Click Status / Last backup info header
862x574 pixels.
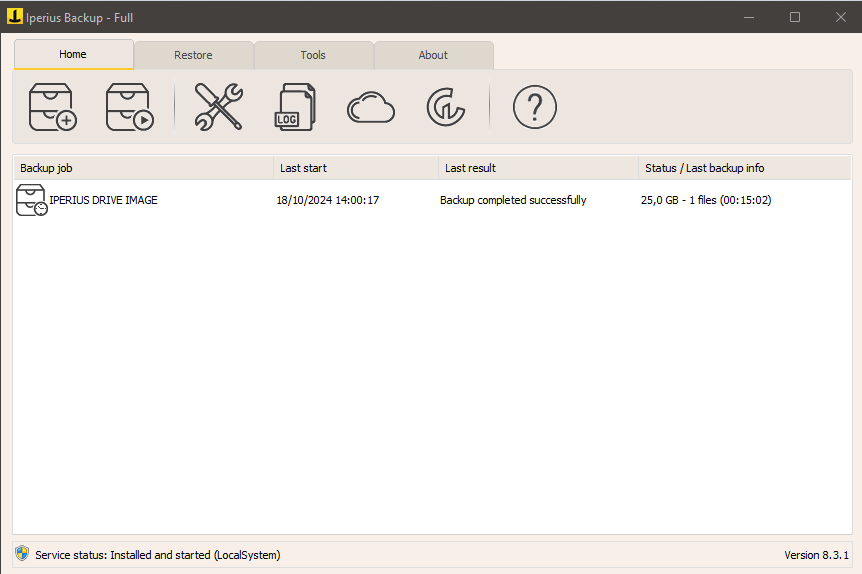click(745, 168)
